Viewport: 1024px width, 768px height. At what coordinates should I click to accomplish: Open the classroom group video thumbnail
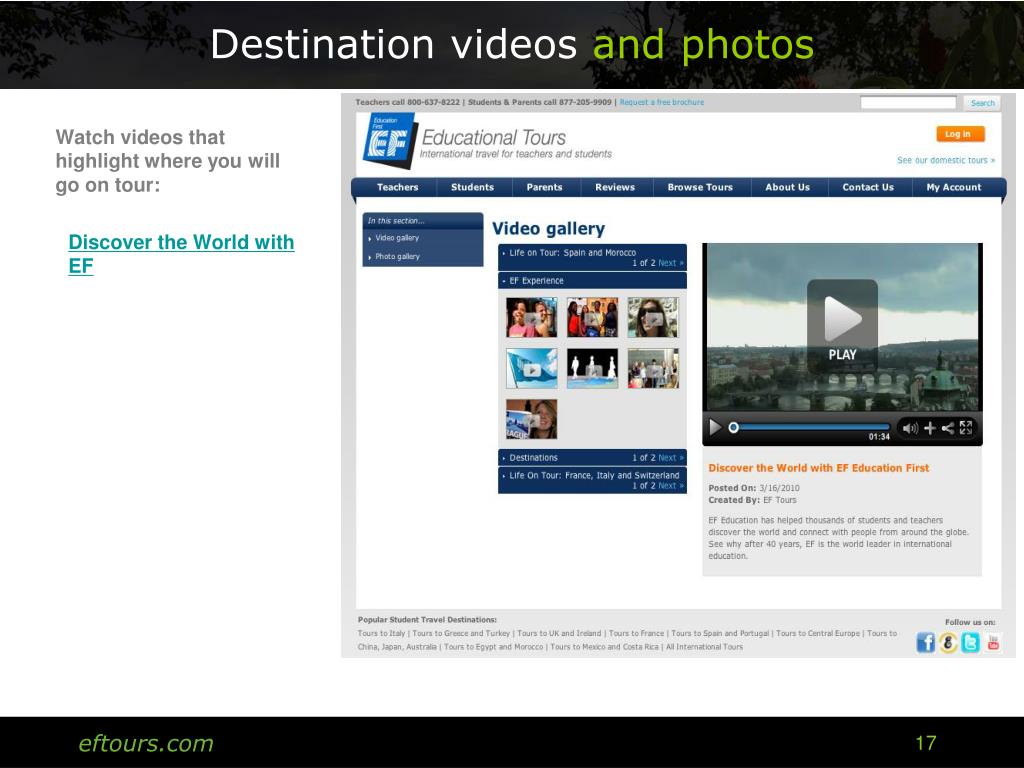coord(653,368)
